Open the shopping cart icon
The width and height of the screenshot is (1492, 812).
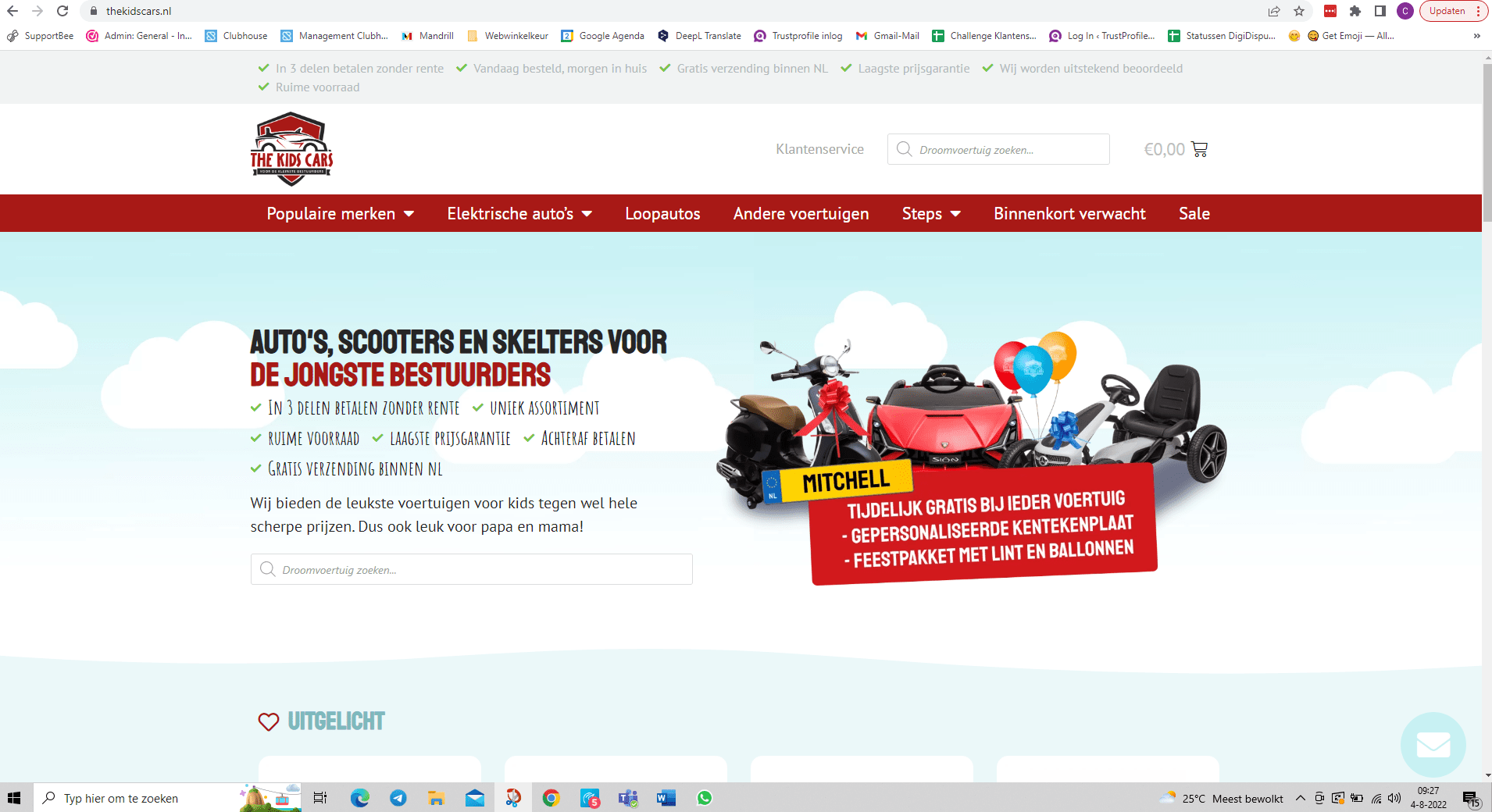click(x=1199, y=149)
